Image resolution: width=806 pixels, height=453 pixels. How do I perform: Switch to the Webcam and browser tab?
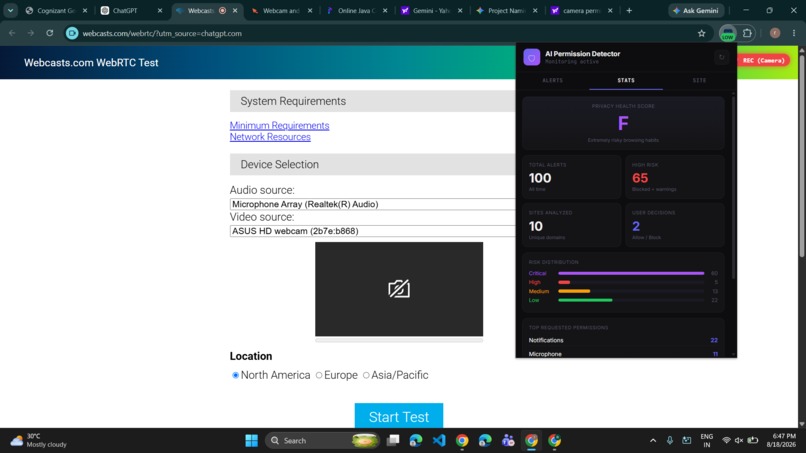point(281,10)
